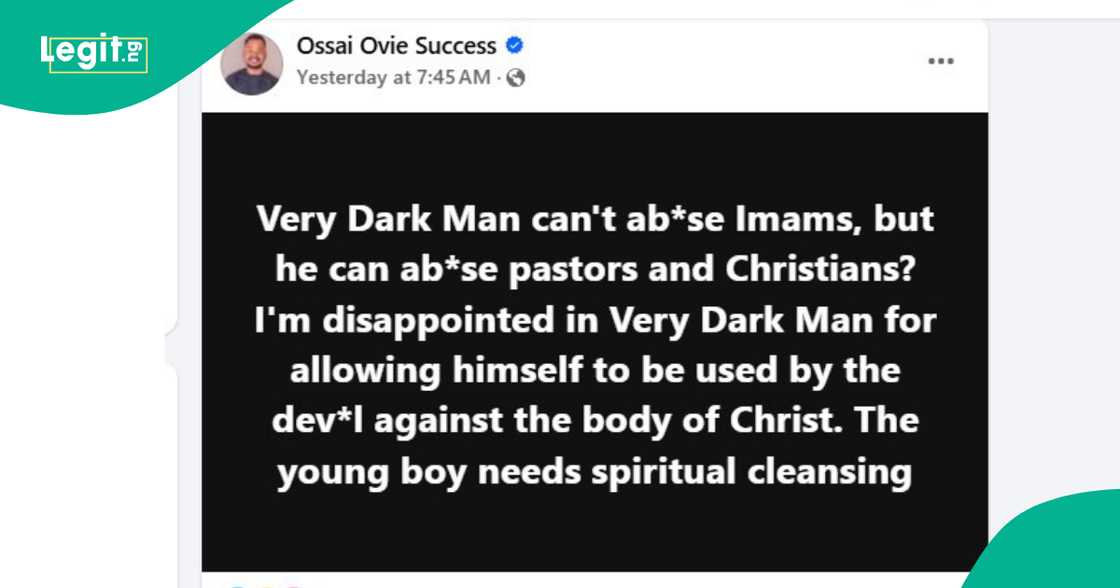Open the Ossai Ovie Success profile name
The image size is (1120, 588).
[x=396, y=46]
